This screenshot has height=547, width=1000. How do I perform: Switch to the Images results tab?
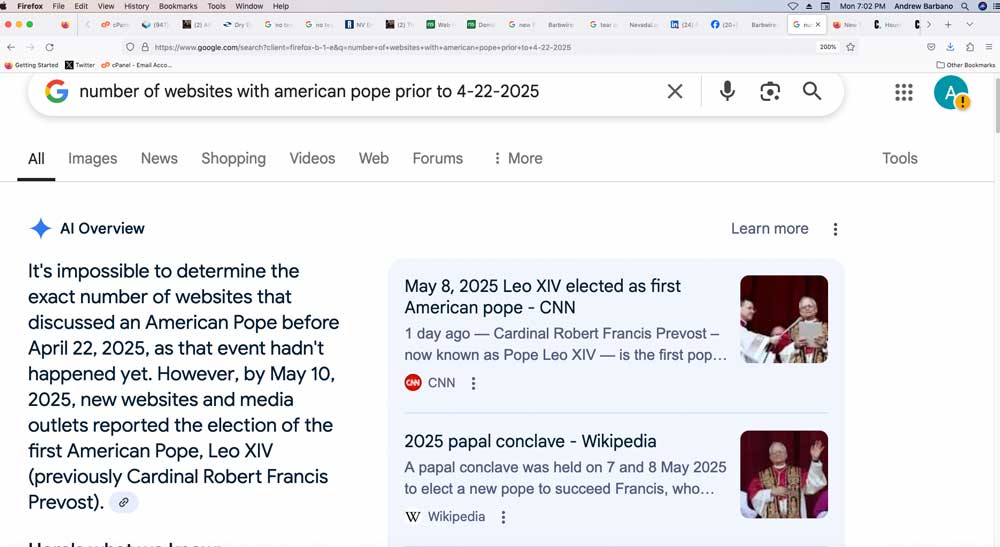92,158
